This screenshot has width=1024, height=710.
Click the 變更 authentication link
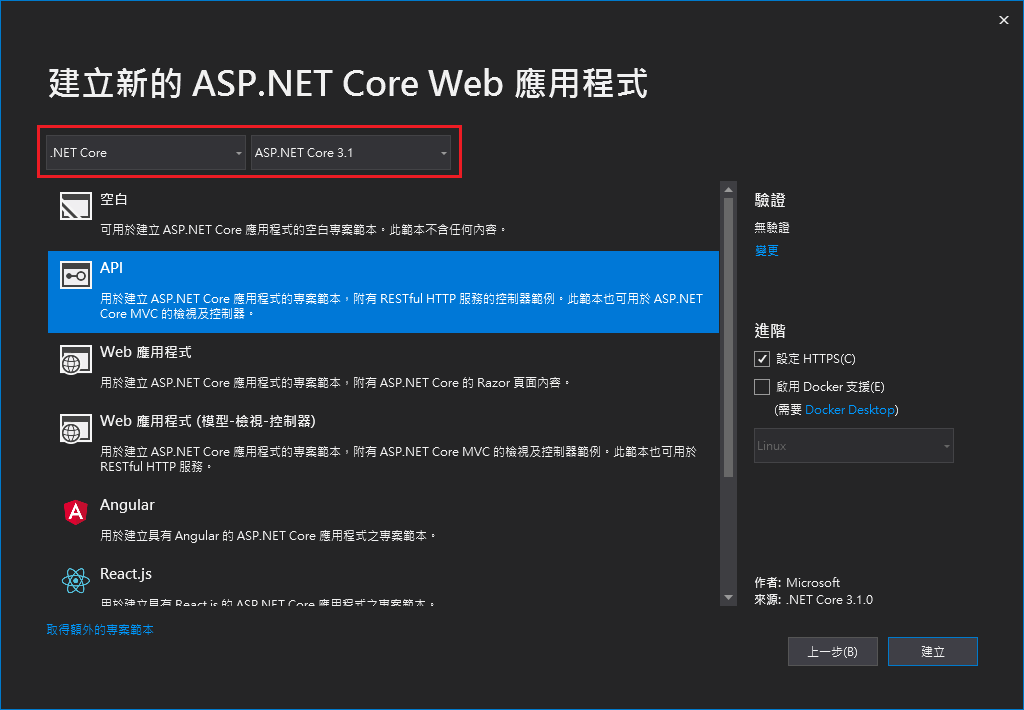(x=767, y=251)
